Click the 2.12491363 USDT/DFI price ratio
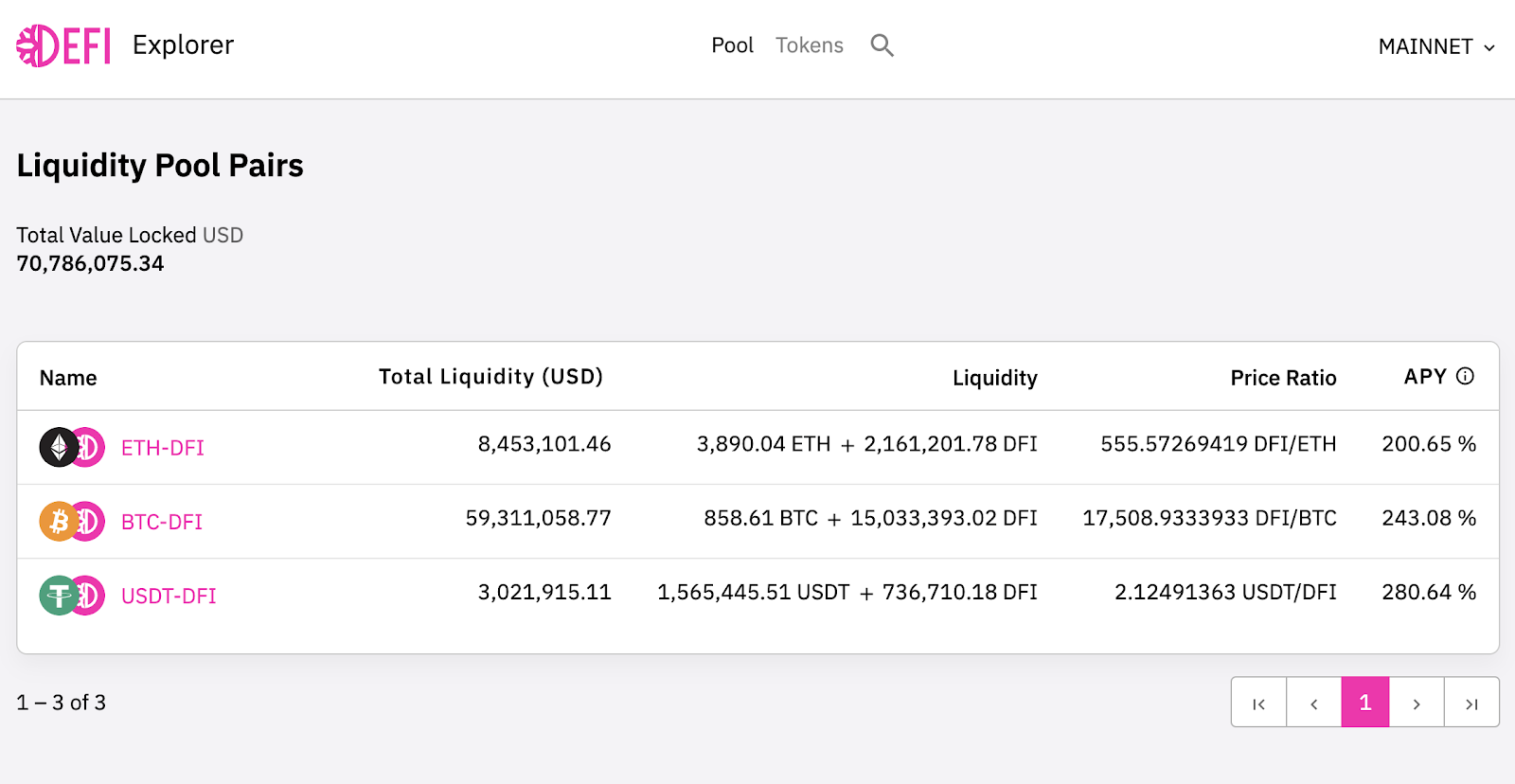This screenshot has width=1515, height=784. [1225, 592]
